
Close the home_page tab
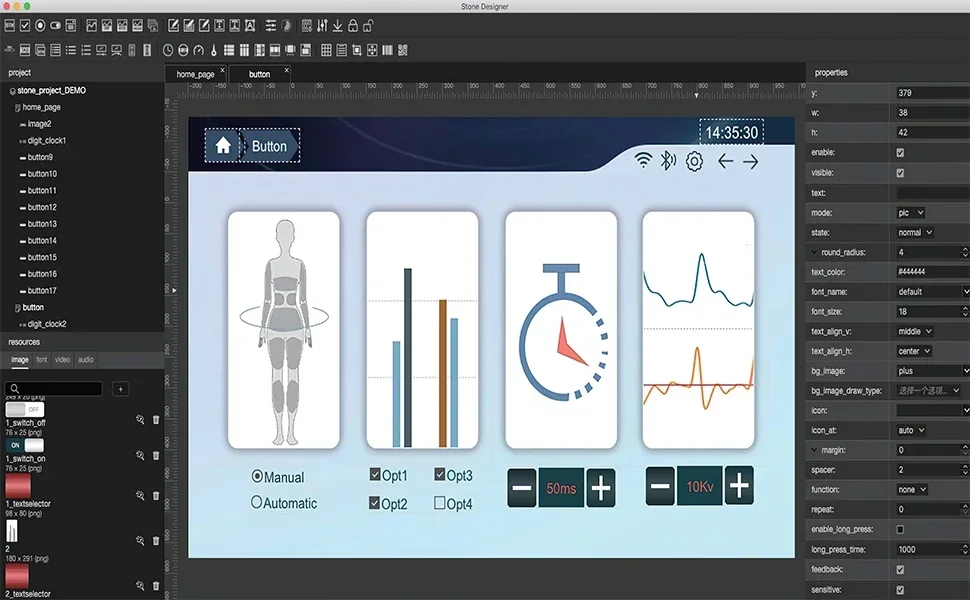tap(223, 71)
